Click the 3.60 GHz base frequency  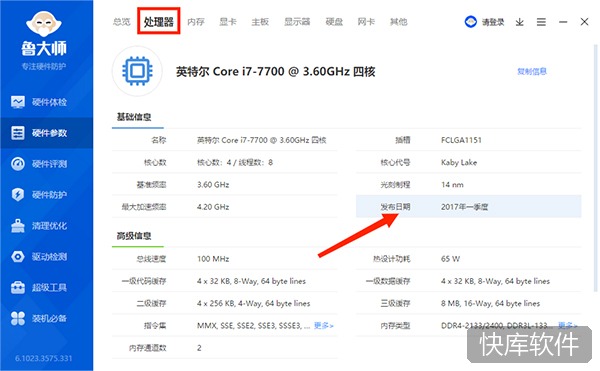(x=213, y=185)
